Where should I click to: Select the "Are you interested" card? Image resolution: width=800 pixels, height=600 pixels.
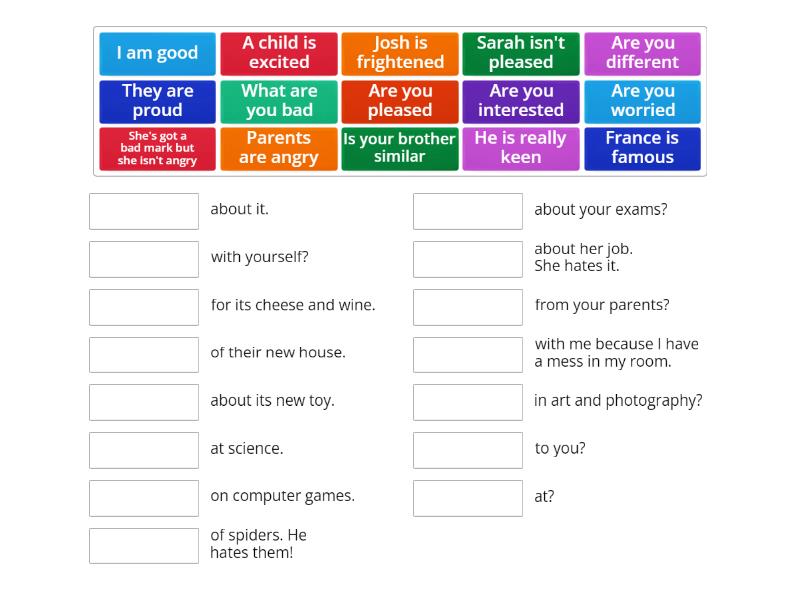[x=521, y=99]
